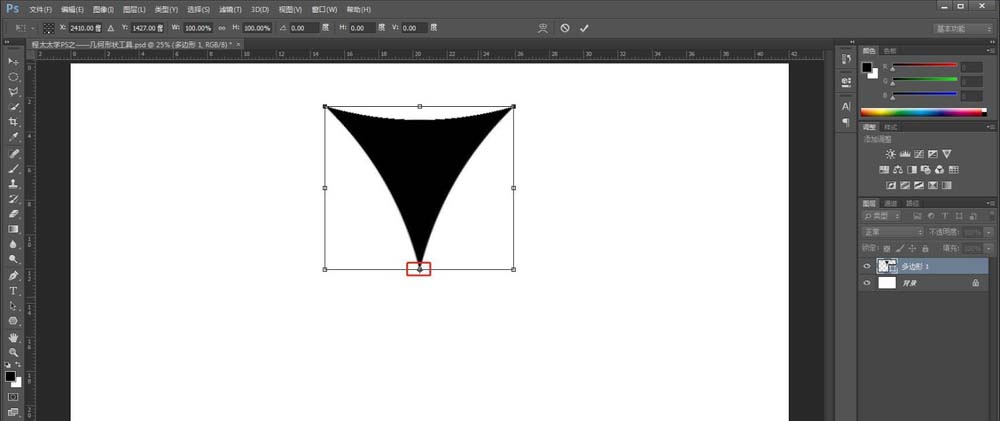Hide the 多边形 1 layer

867,267
